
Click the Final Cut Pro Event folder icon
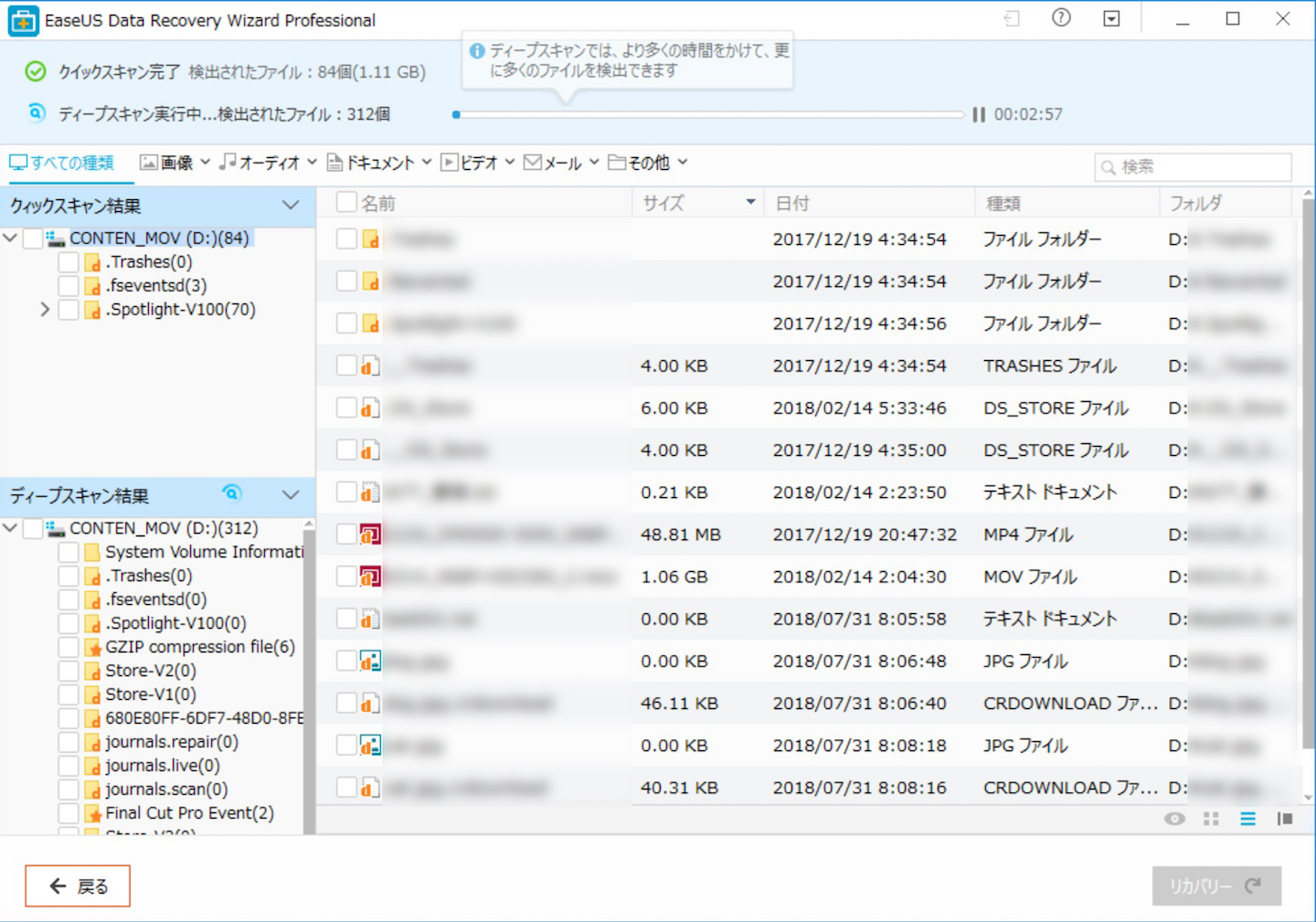(x=93, y=813)
